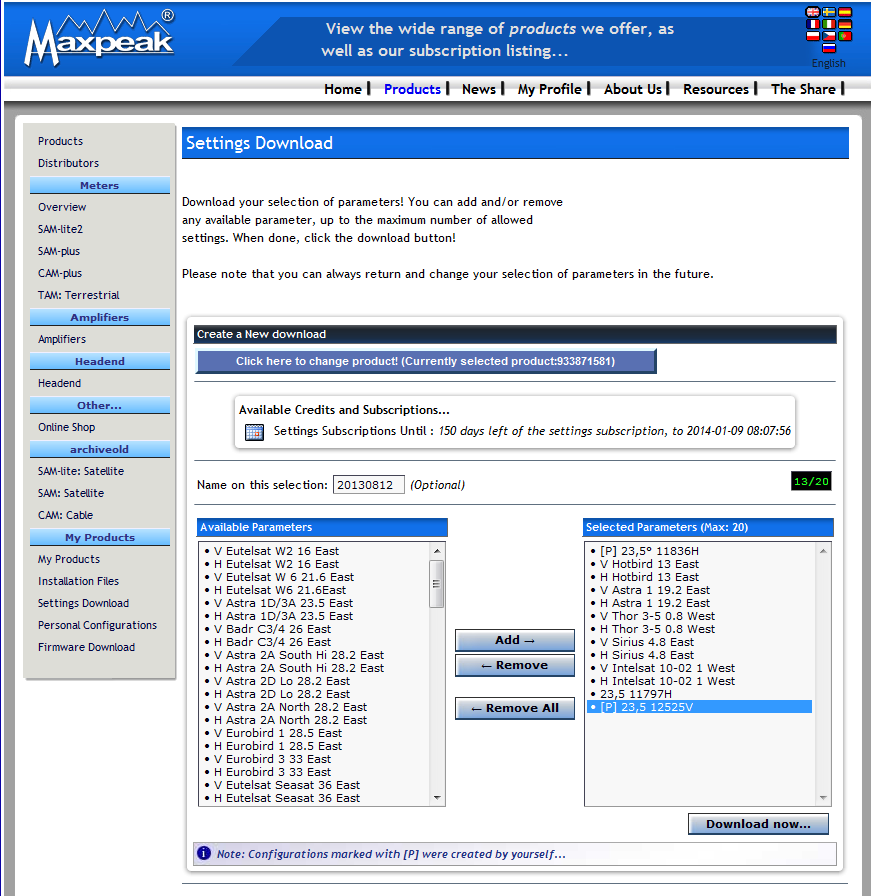Go to The Share section
The height and width of the screenshot is (896, 871).
pos(803,89)
